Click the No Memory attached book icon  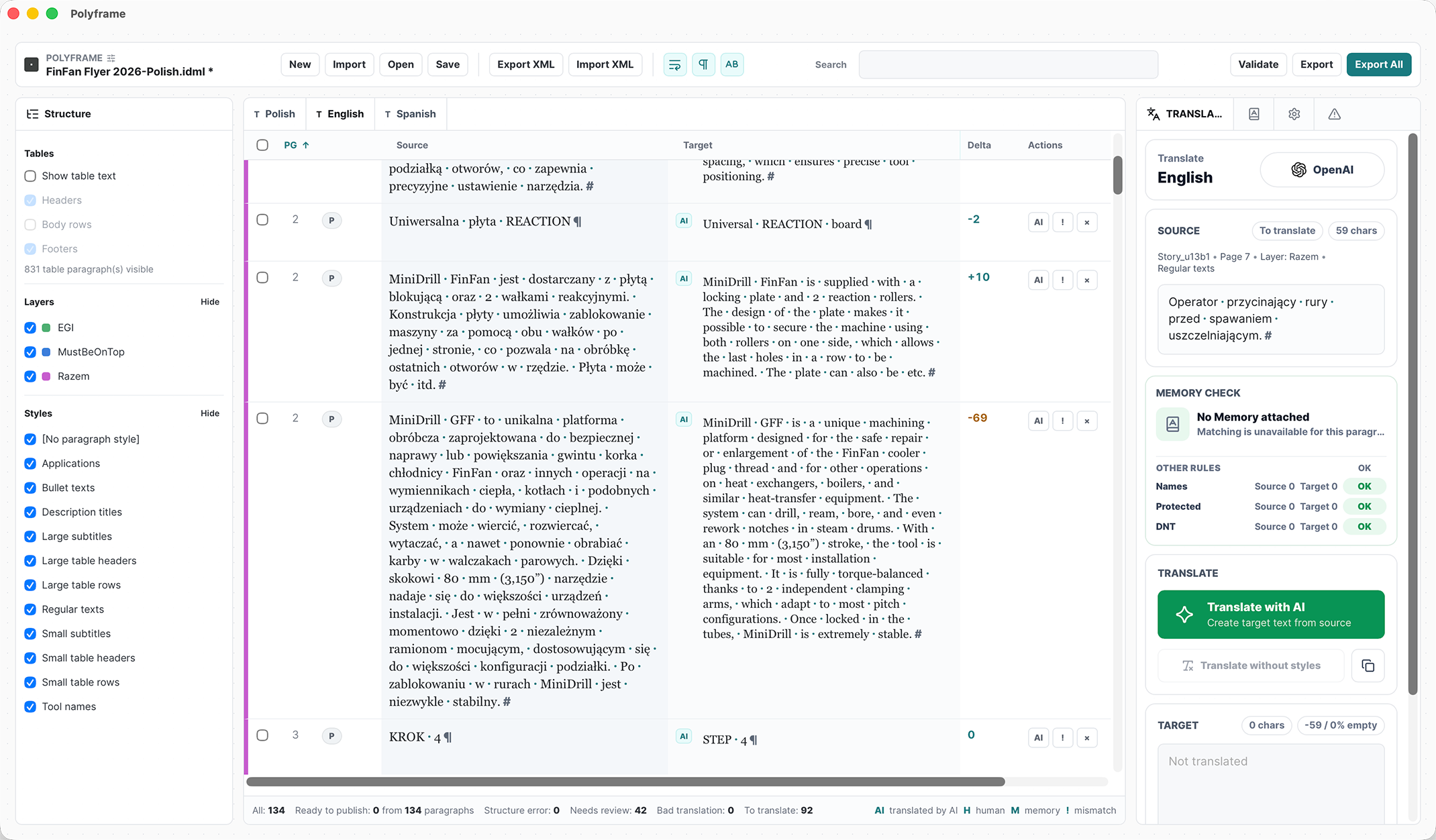1172,424
